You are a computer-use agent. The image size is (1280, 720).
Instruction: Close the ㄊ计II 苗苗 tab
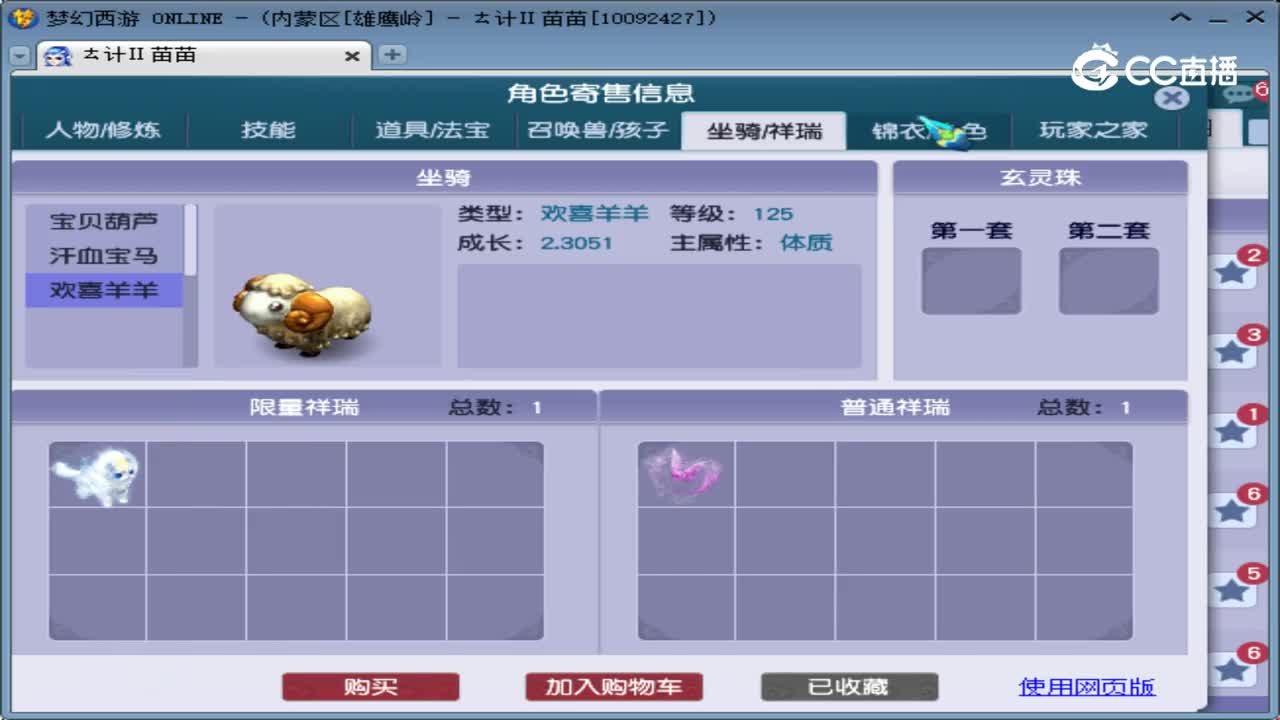tap(352, 56)
